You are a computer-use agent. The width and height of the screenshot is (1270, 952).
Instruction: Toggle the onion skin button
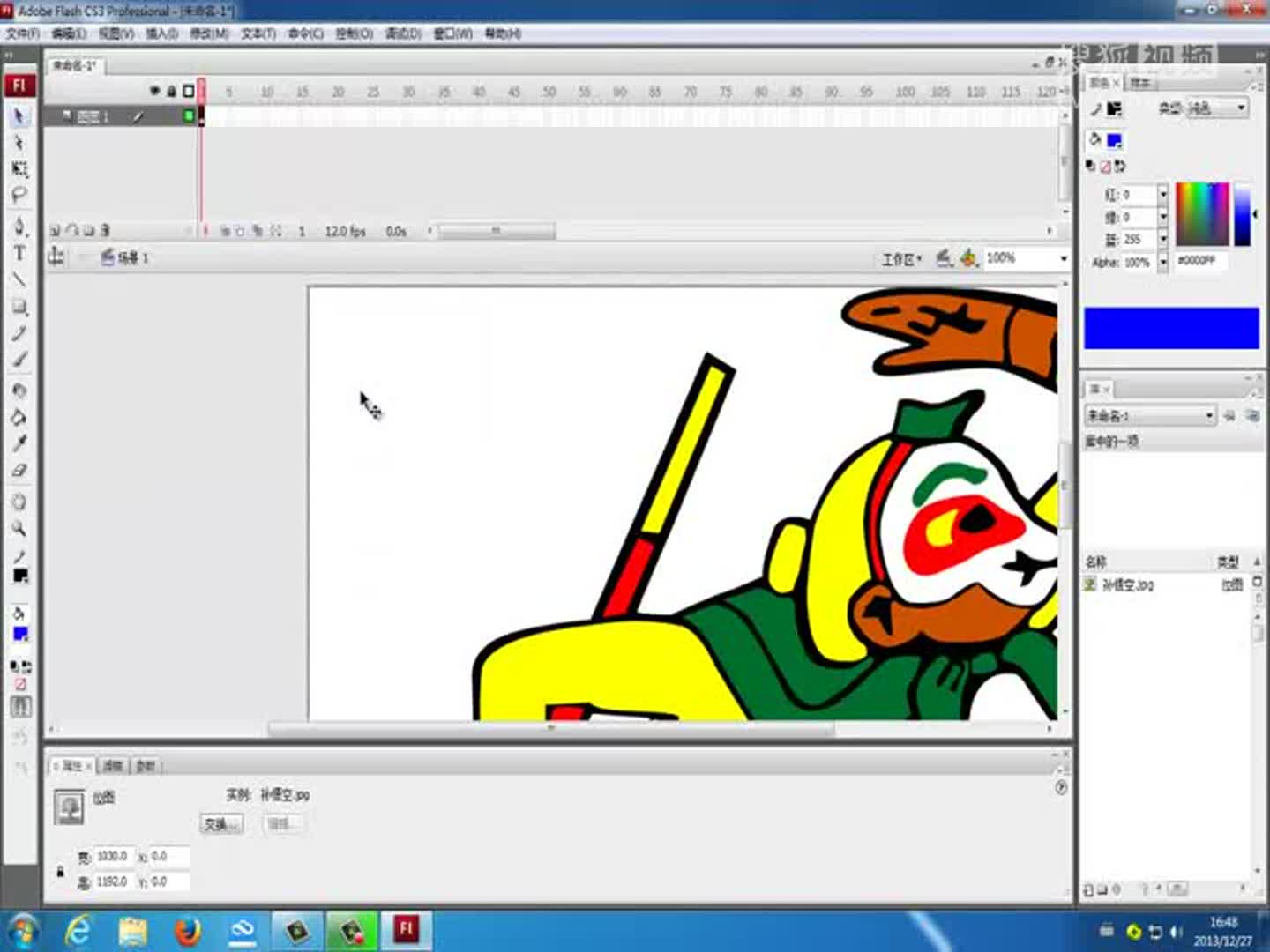pyautogui.click(x=225, y=231)
